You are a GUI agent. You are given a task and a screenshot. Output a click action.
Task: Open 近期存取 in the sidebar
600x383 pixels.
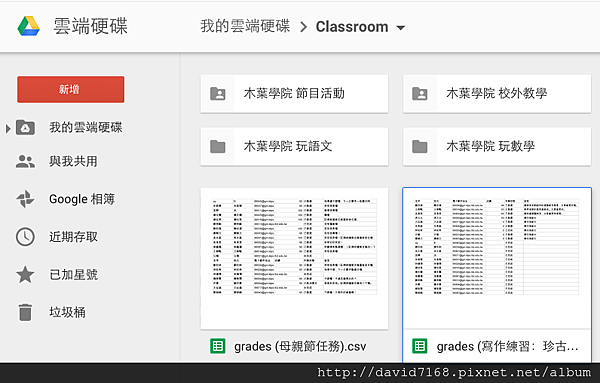[73, 237]
